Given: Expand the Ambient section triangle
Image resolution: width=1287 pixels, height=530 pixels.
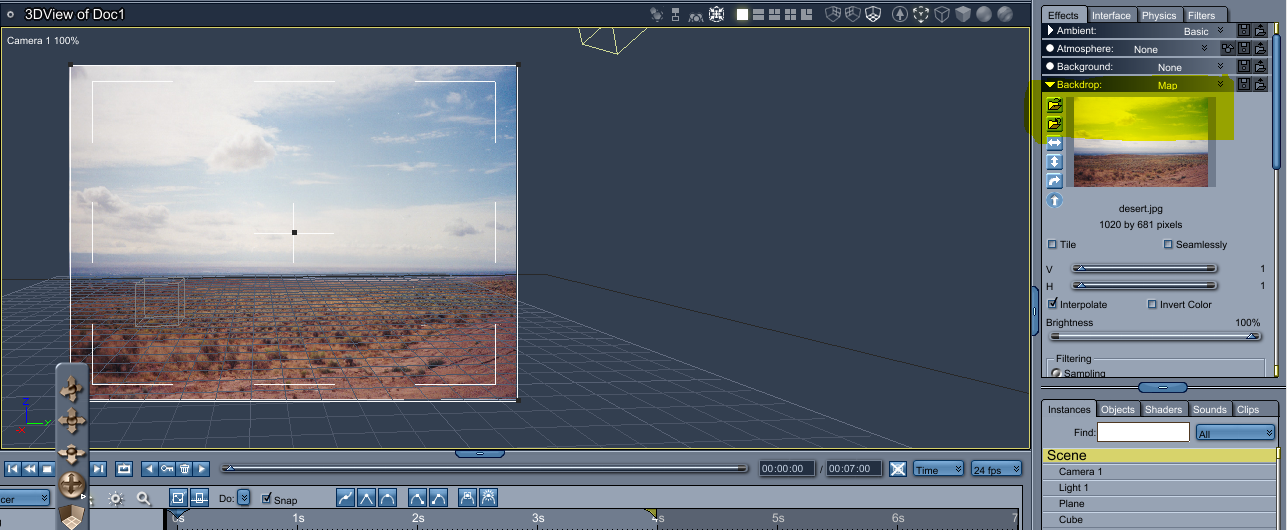Looking at the screenshot, I should point(1050,31).
